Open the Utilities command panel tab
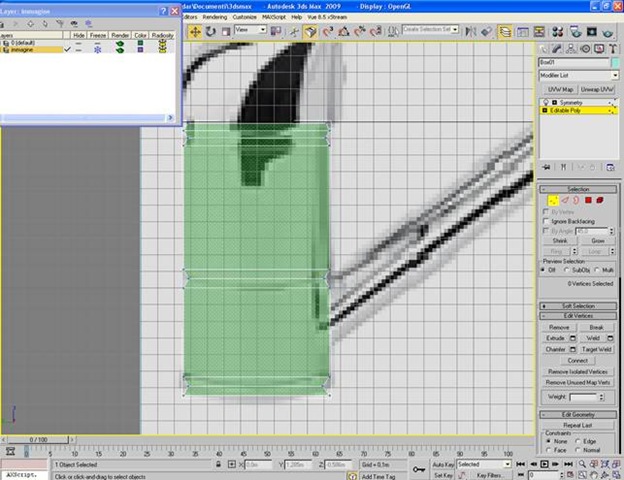 (x=611, y=48)
